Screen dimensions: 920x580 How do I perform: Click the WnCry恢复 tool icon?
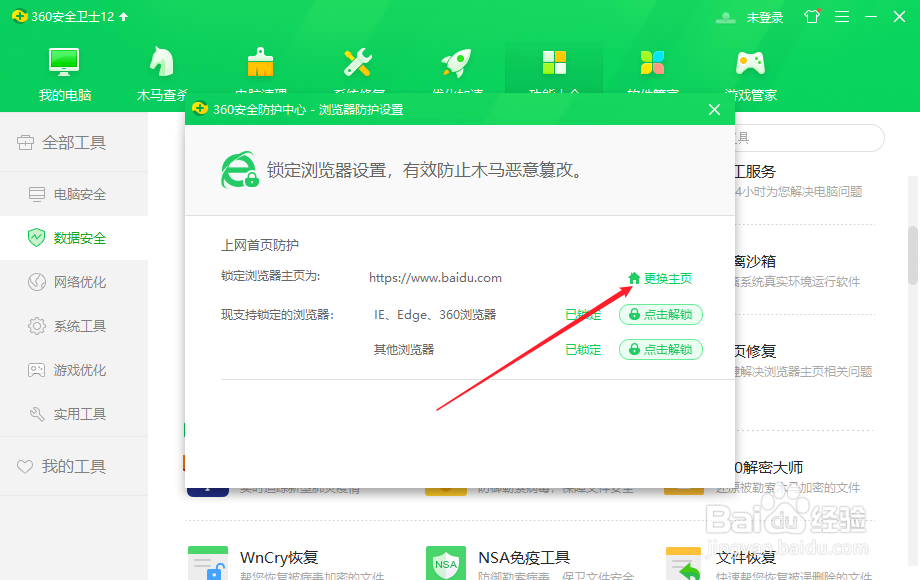click(208, 564)
